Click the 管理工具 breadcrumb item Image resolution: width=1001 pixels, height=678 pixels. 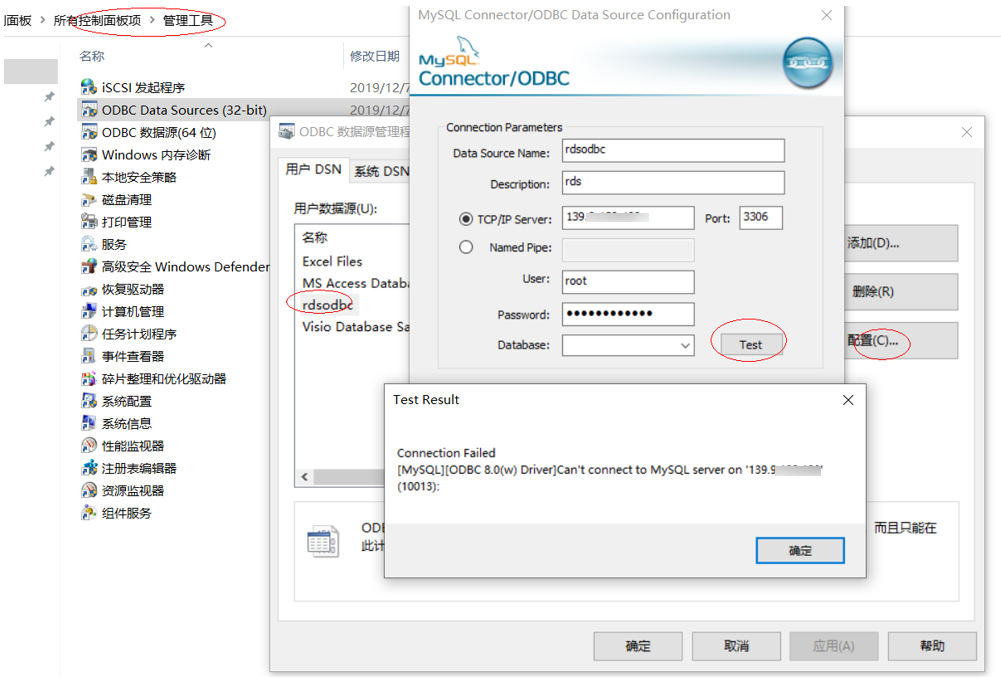[188, 20]
